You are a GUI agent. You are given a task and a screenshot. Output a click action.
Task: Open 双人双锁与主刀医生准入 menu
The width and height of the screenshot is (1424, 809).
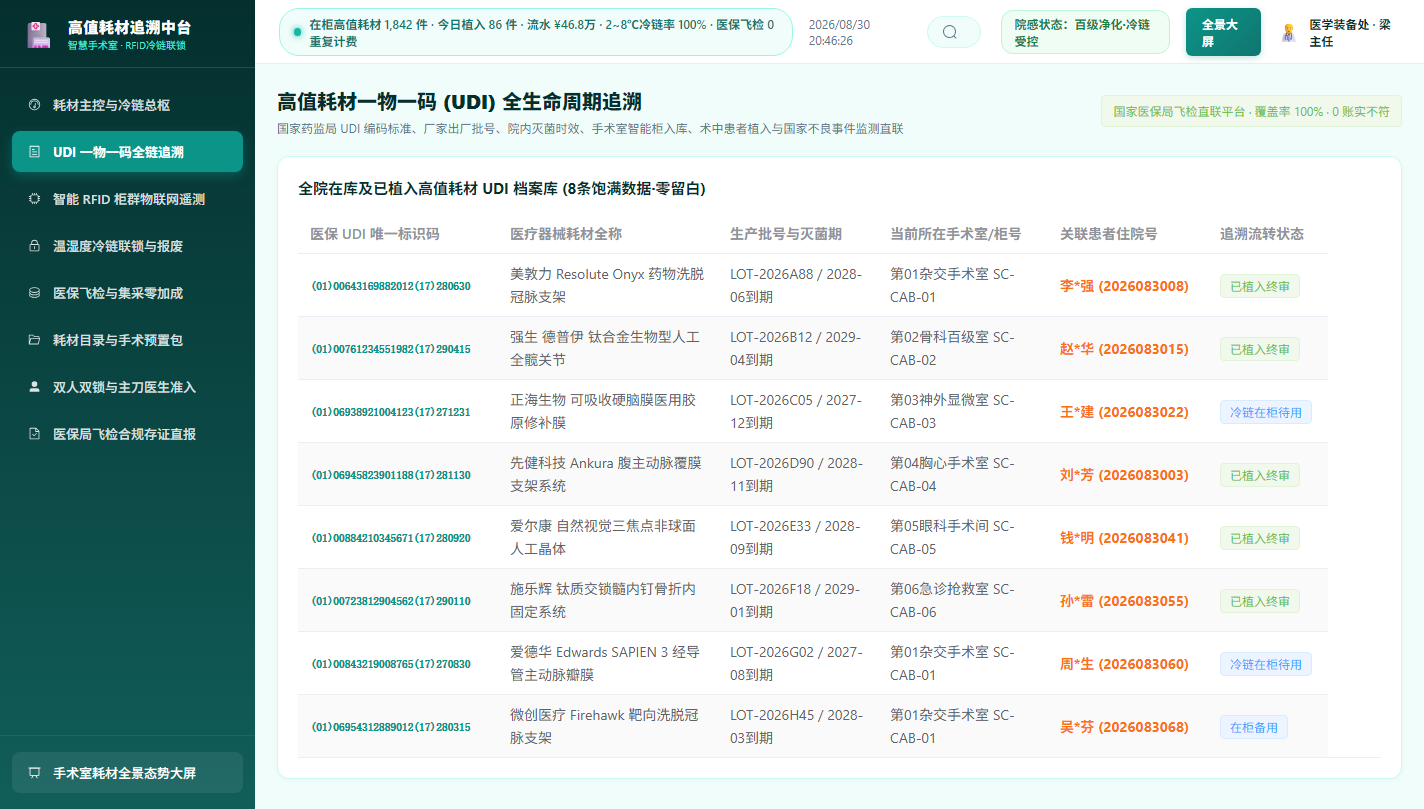coord(127,387)
